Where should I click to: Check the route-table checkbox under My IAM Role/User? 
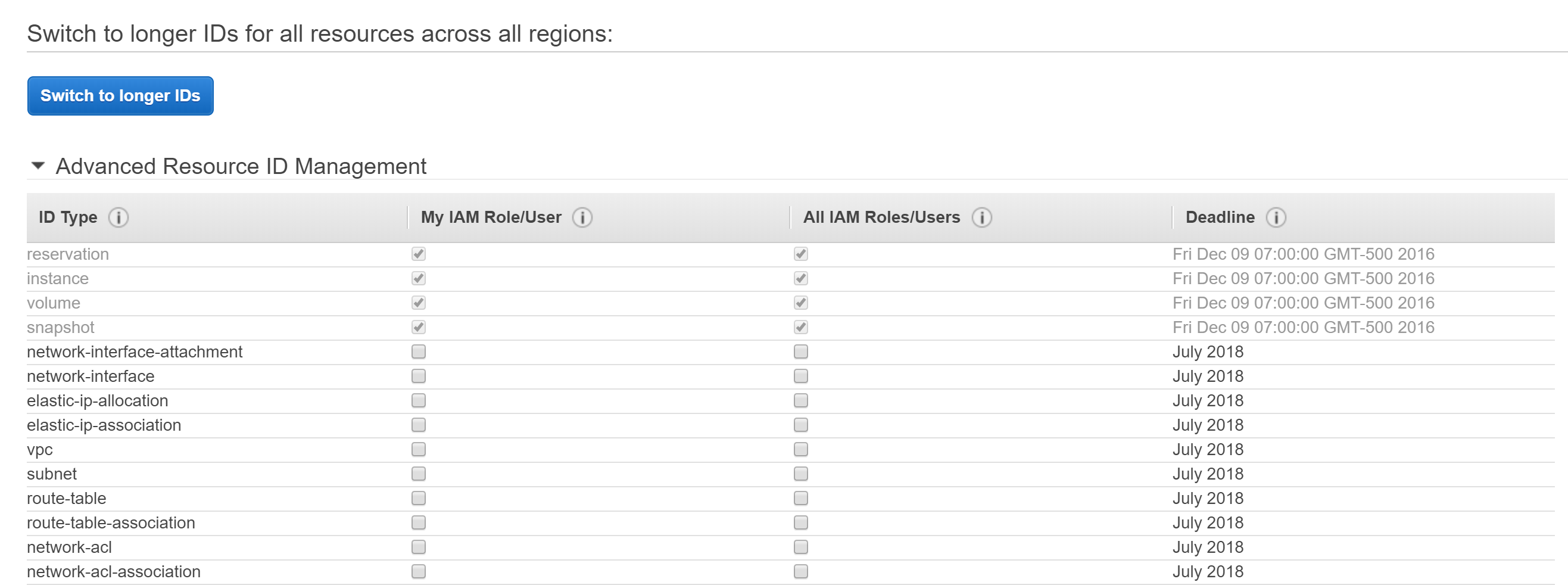coord(417,498)
